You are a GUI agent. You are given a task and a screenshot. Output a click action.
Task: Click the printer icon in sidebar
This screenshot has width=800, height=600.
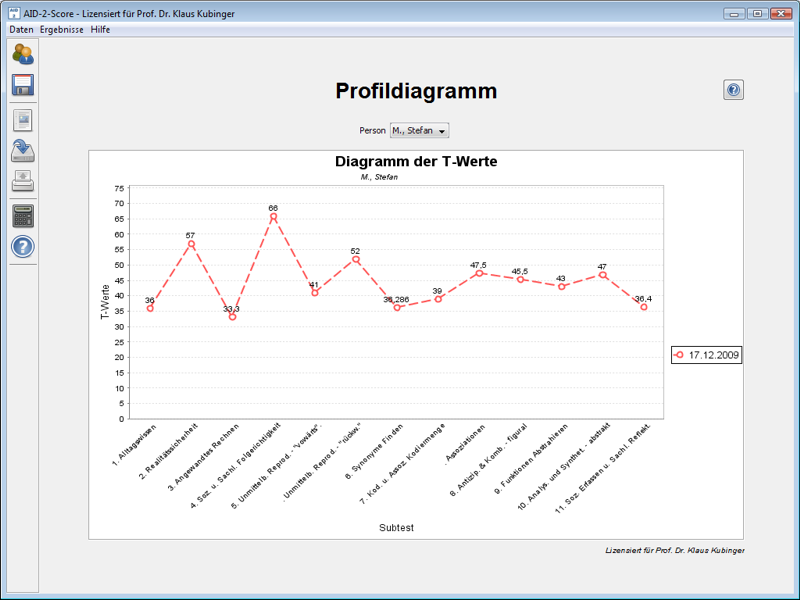[x=23, y=181]
